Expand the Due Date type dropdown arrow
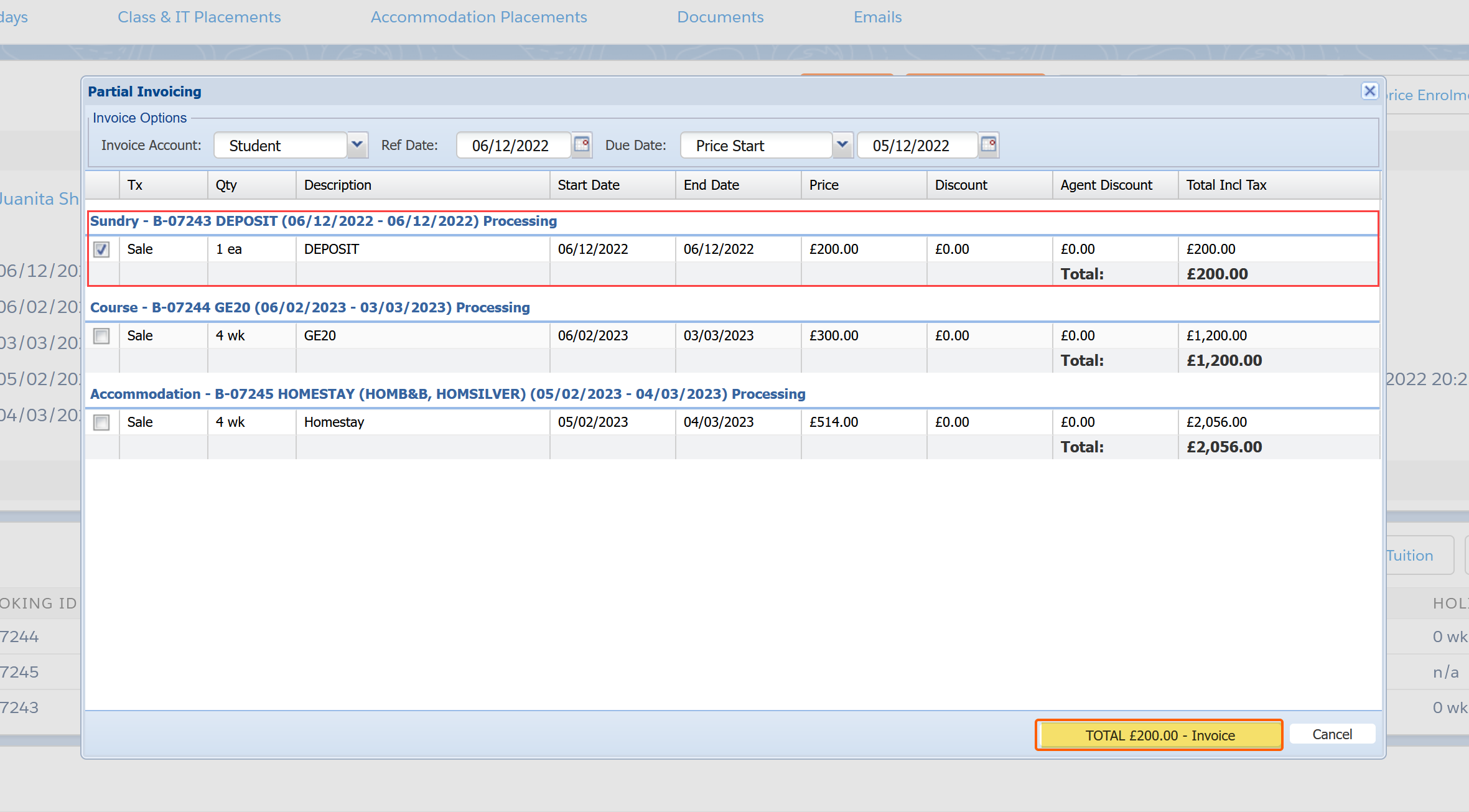 [x=842, y=145]
